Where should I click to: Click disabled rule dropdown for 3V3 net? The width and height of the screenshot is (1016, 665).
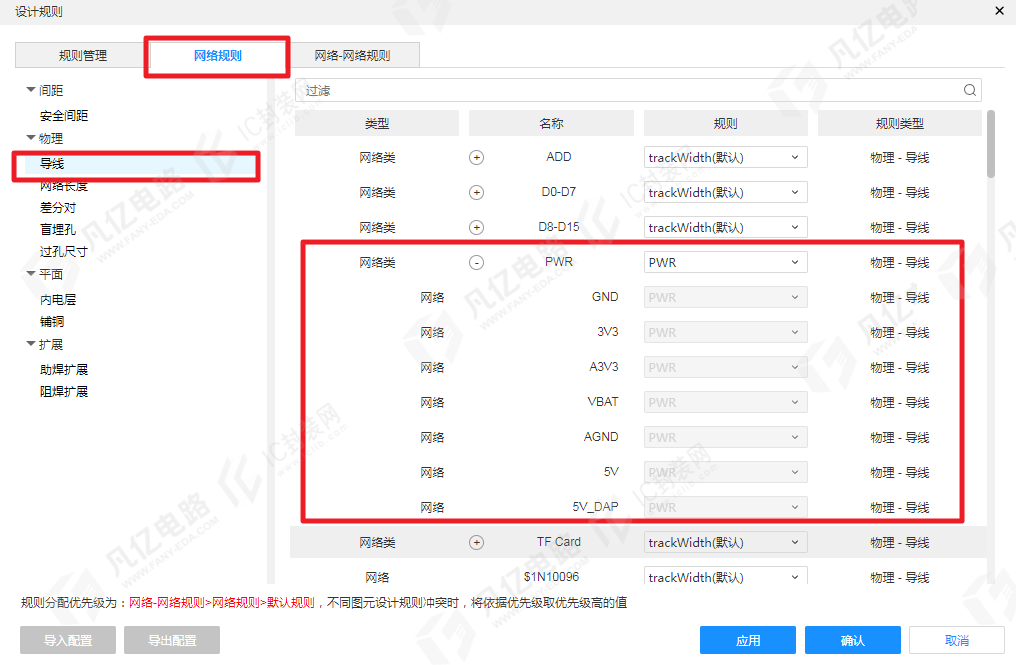click(x=726, y=332)
